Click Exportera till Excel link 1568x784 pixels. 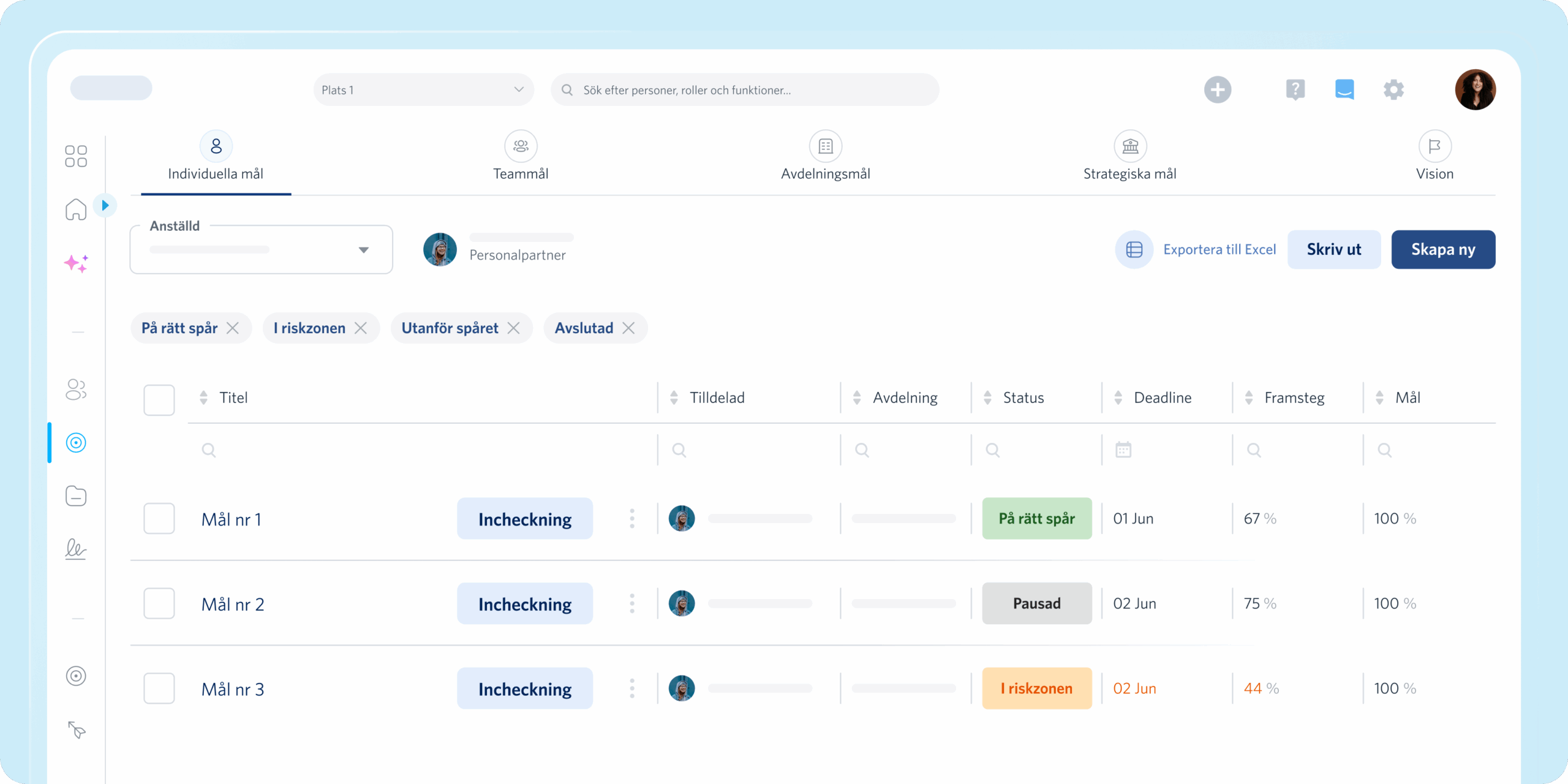click(1219, 249)
